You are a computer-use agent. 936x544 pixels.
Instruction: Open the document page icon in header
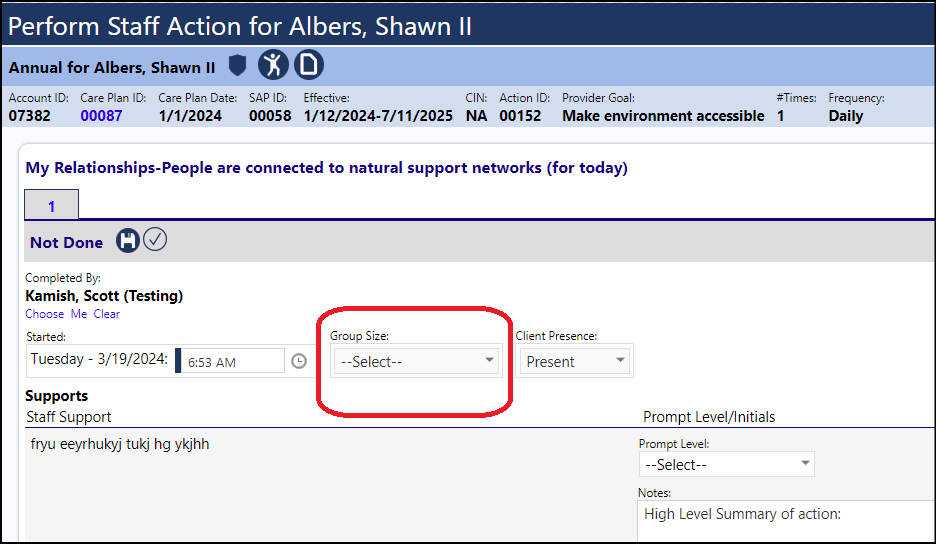pos(309,64)
